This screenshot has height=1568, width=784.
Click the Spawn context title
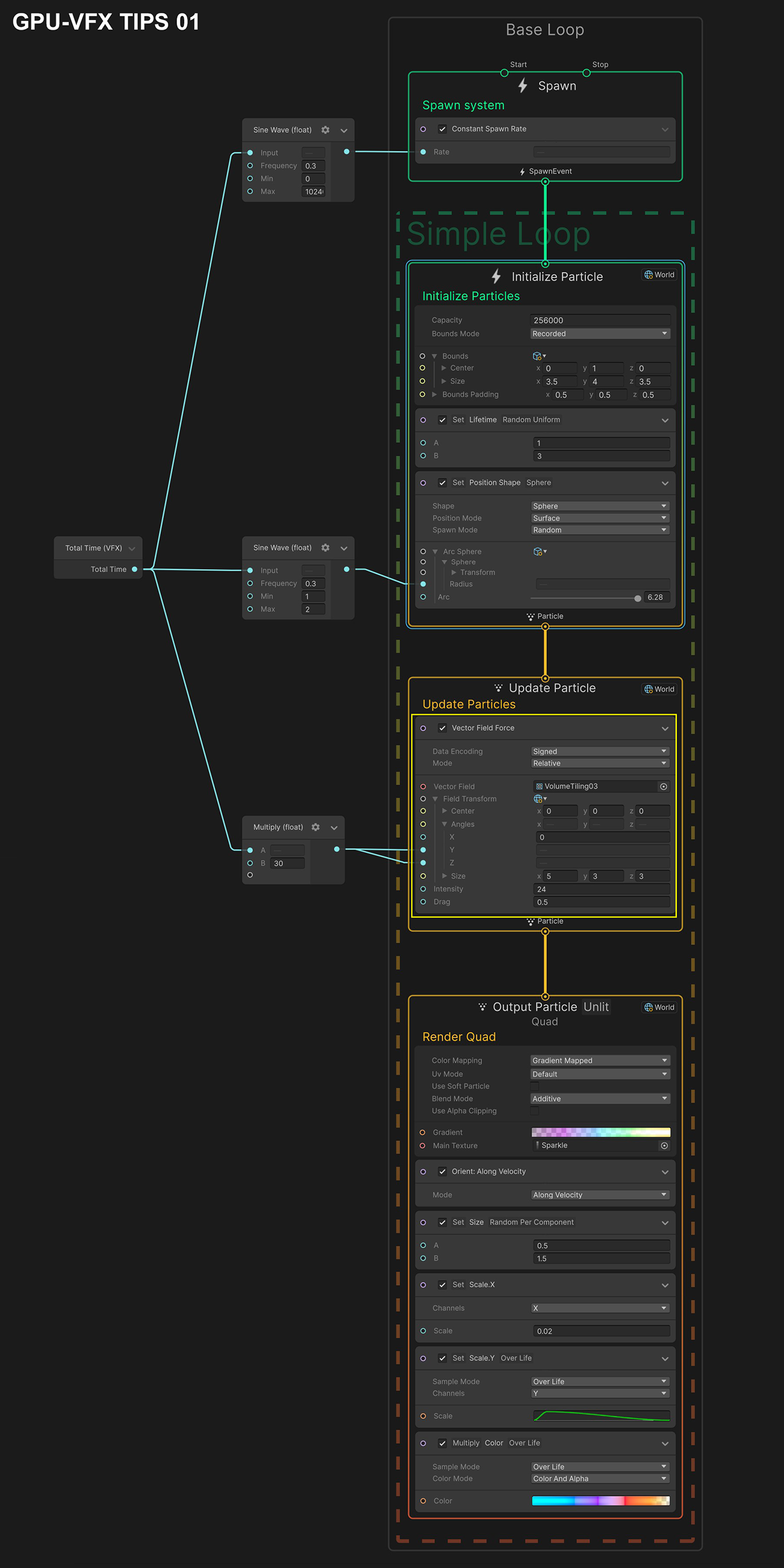coord(556,86)
